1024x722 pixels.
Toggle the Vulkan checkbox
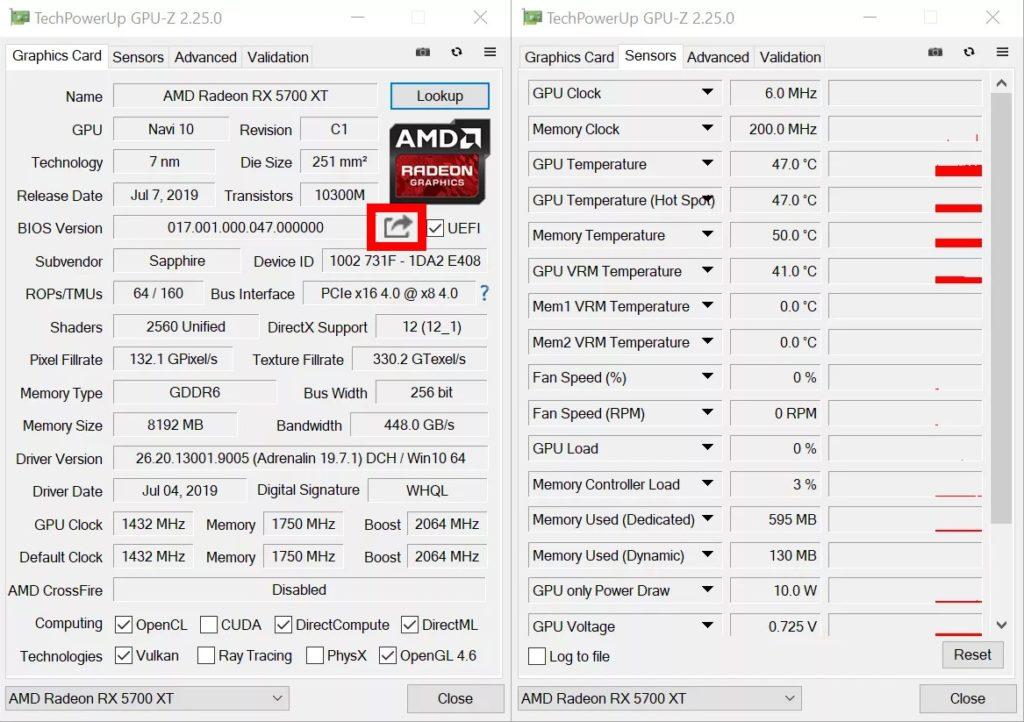tap(123, 655)
